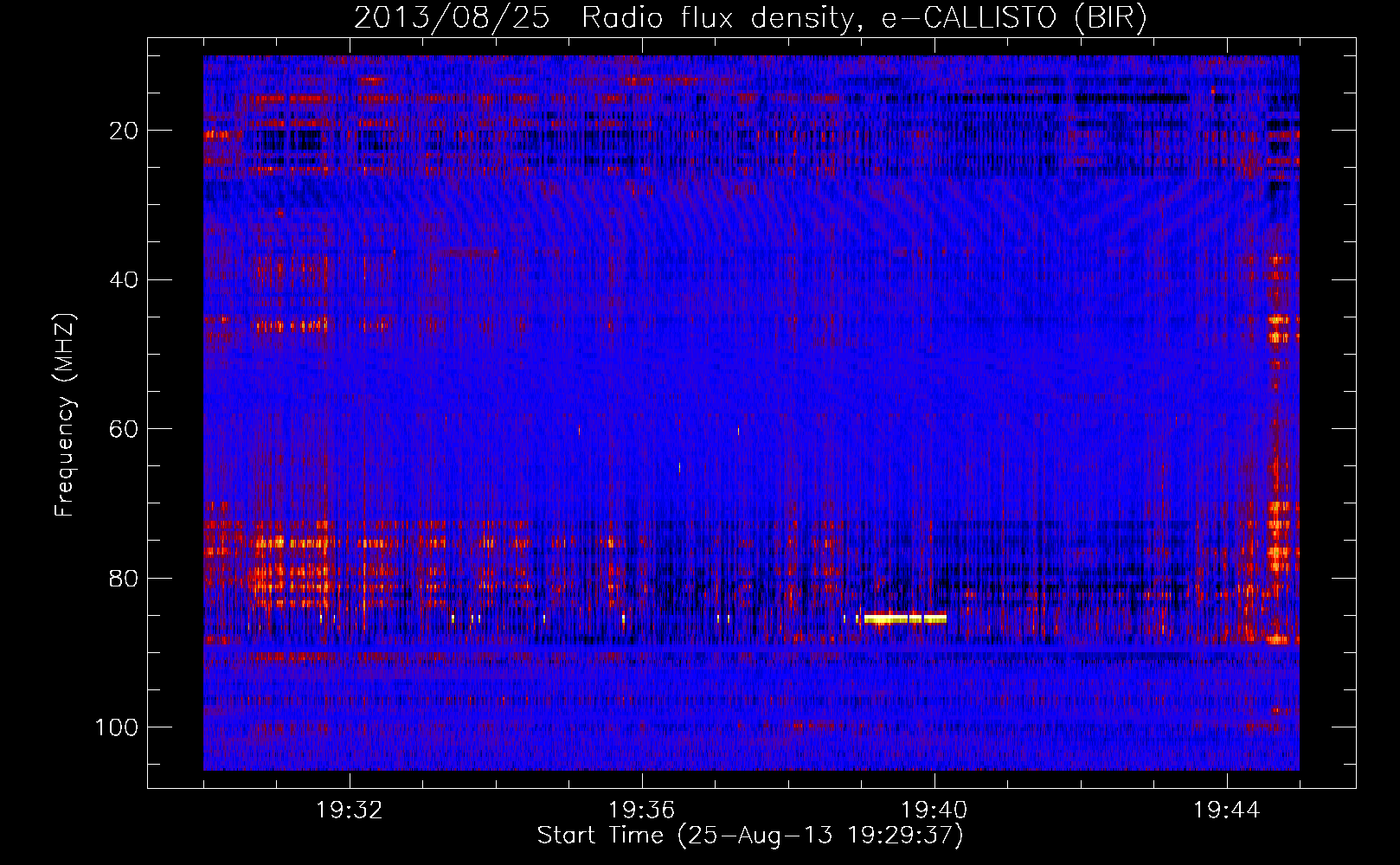This screenshot has height=865, width=1400.
Task: Select the '80' frequency tick label
Action: 125,578
